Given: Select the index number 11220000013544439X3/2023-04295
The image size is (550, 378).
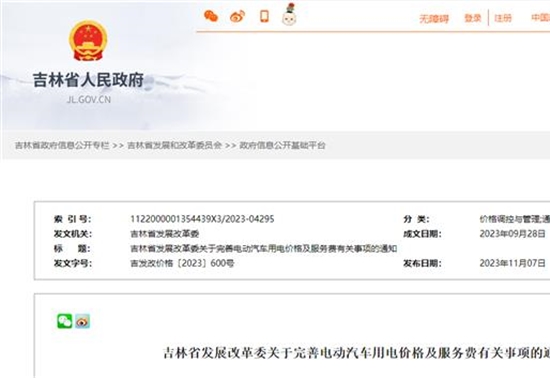Looking at the screenshot, I should (x=202, y=219).
